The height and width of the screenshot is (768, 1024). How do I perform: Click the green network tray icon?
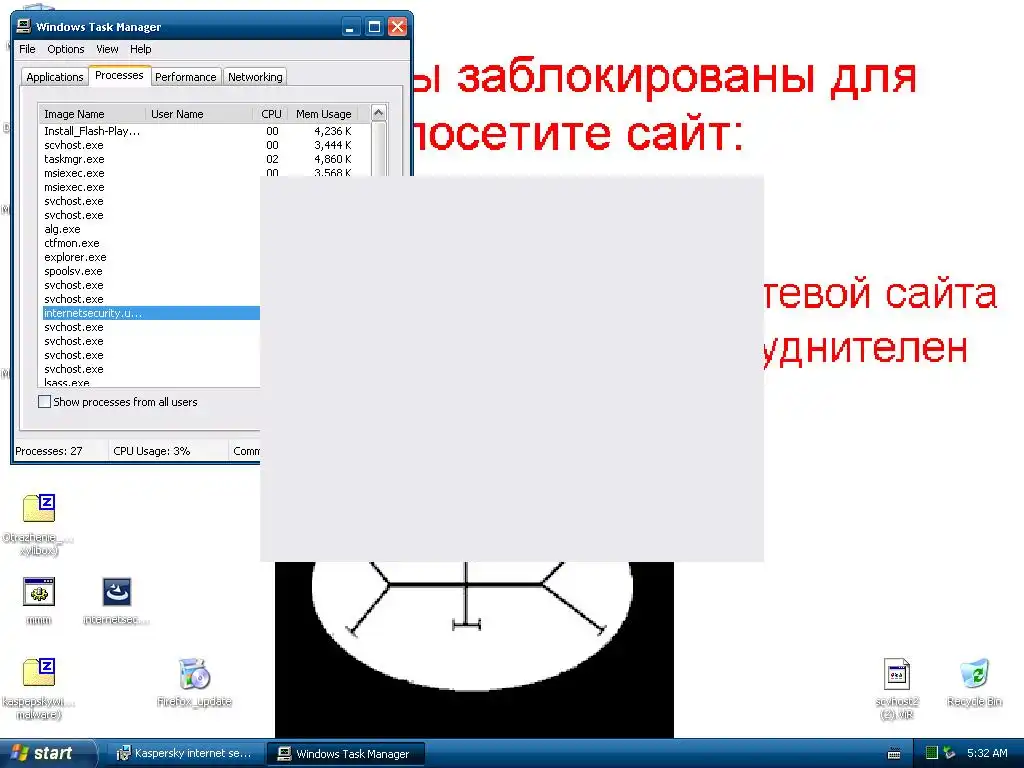point(932,753)
